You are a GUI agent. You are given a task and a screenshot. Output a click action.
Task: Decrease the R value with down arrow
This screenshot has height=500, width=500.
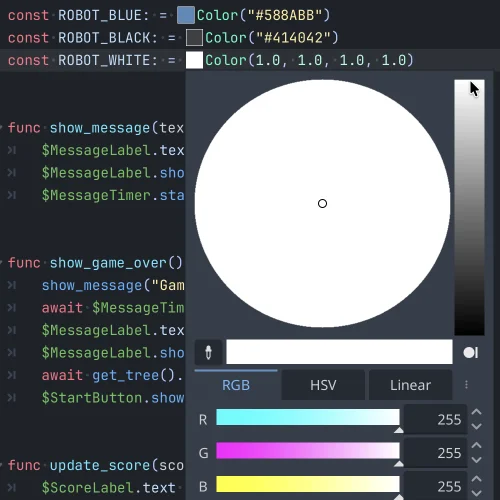tap(477, 426)
